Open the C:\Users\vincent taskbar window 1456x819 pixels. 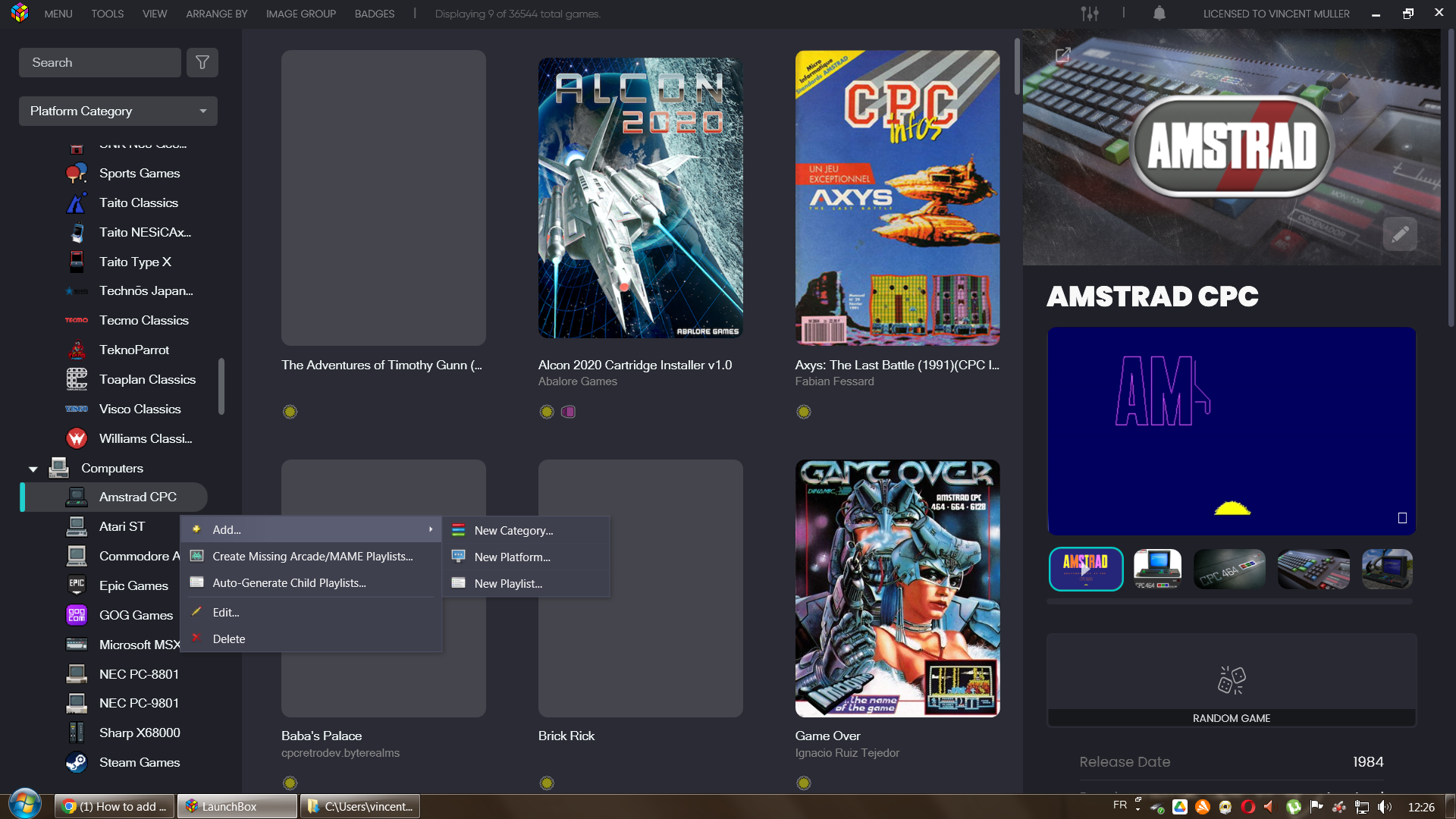361,807
